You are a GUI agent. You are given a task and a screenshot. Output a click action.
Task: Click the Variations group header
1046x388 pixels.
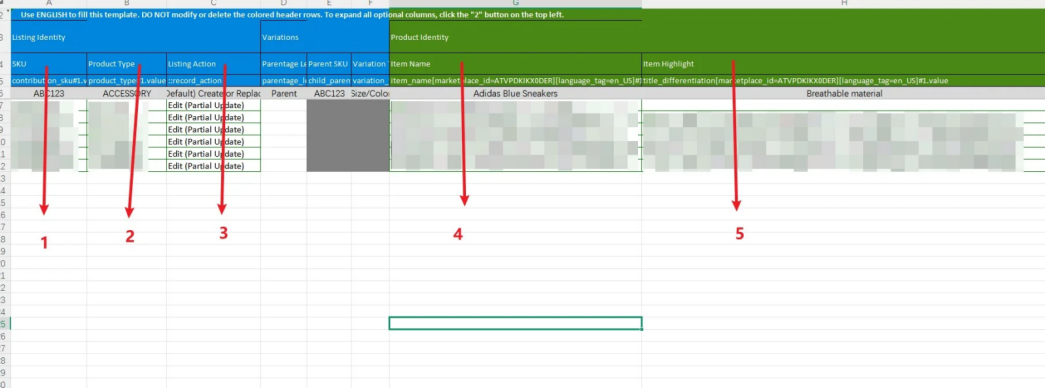(325, 37)
